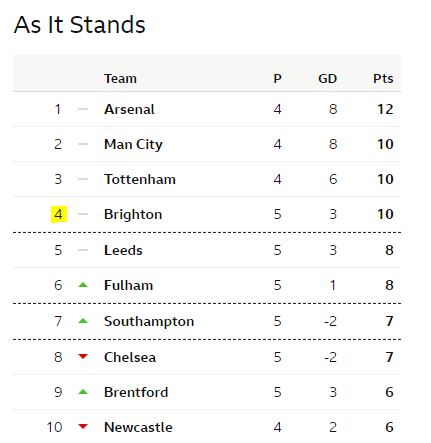Click the GD column header
The image size is (431, 443).
[x=328, y=79]
